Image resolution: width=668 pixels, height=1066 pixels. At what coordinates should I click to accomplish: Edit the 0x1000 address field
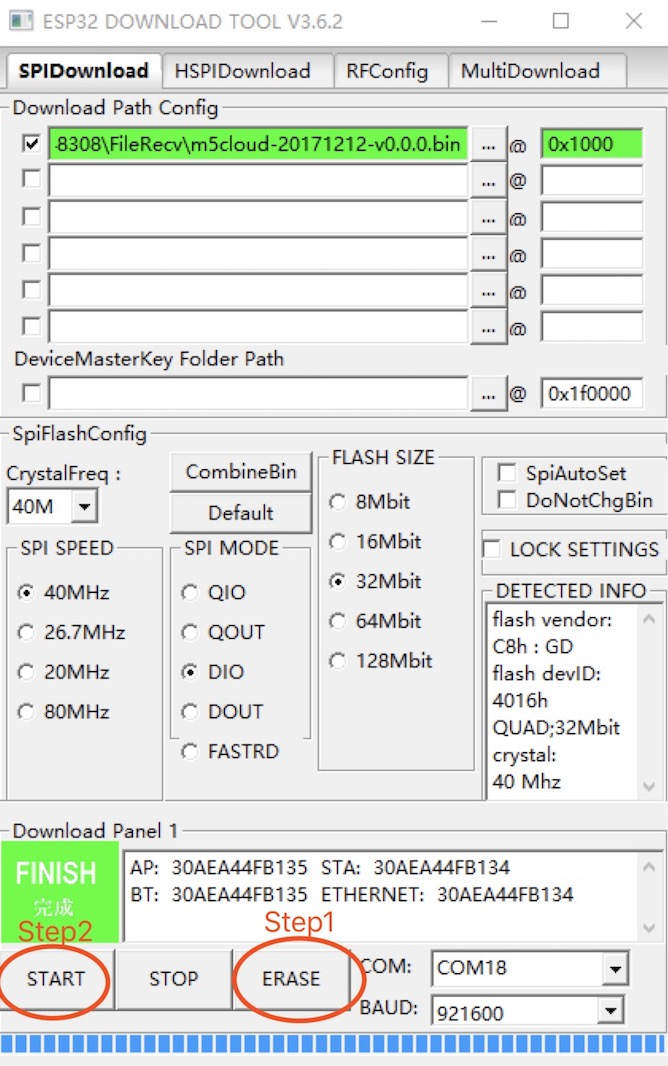591,144
